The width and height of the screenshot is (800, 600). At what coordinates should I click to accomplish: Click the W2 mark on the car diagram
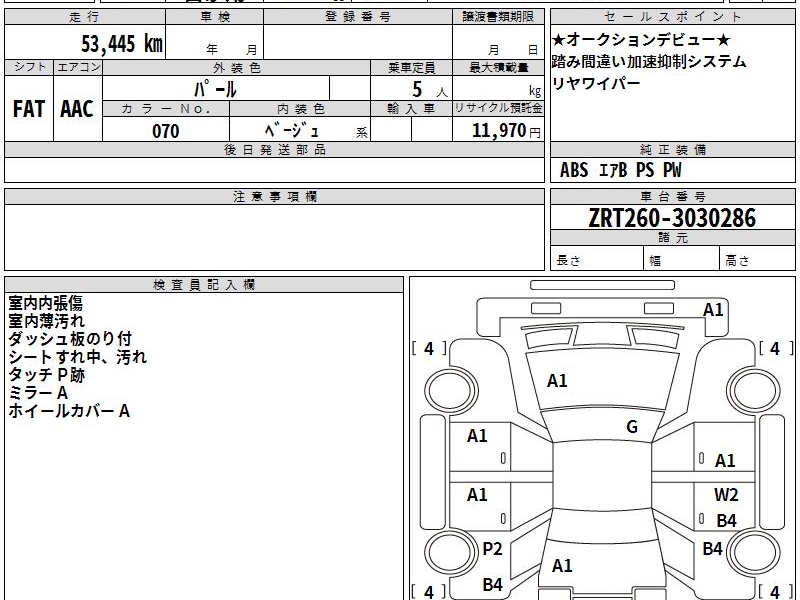[x=726, y=494]
